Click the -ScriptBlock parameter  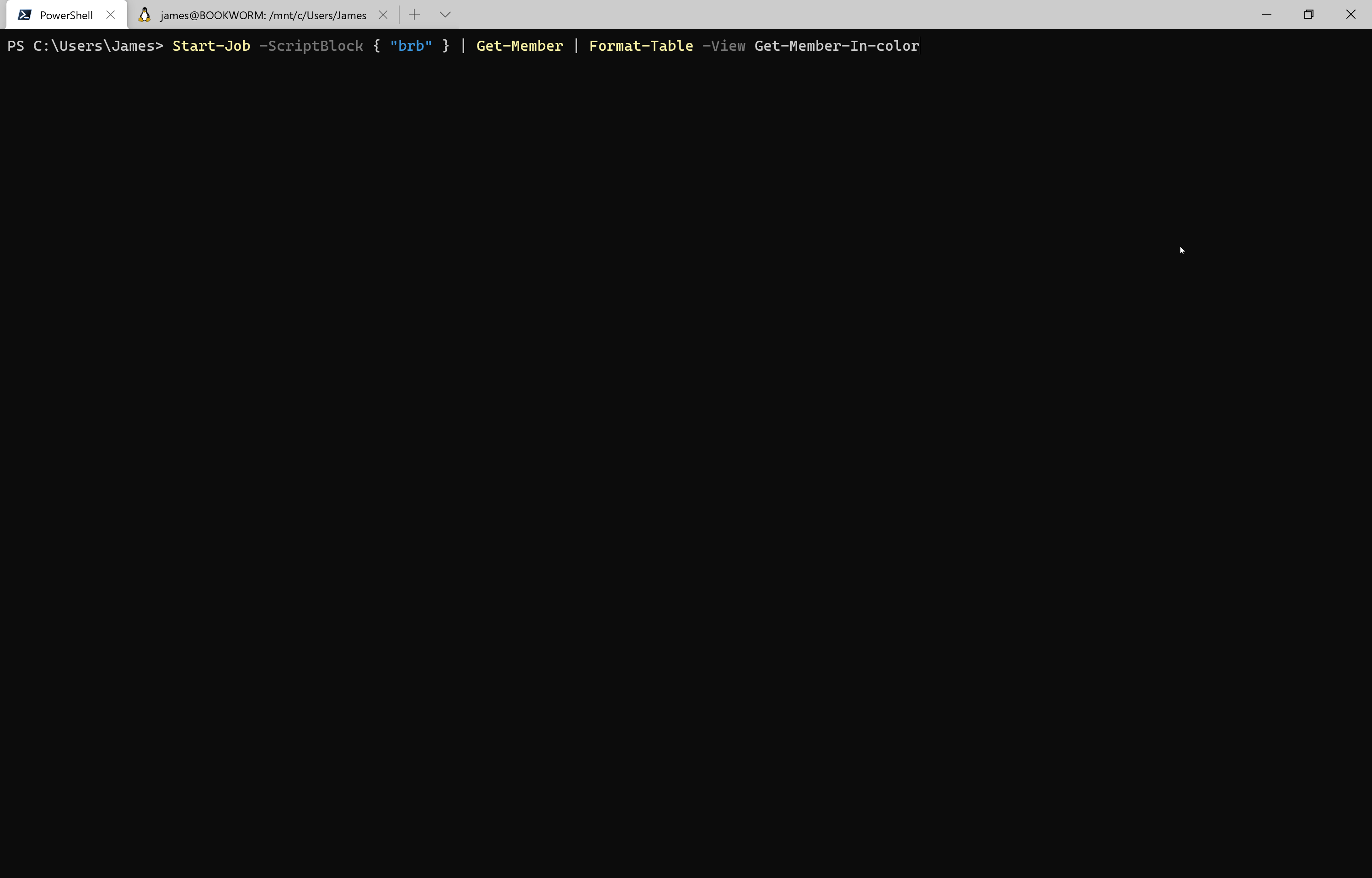[x=311, y=46]
